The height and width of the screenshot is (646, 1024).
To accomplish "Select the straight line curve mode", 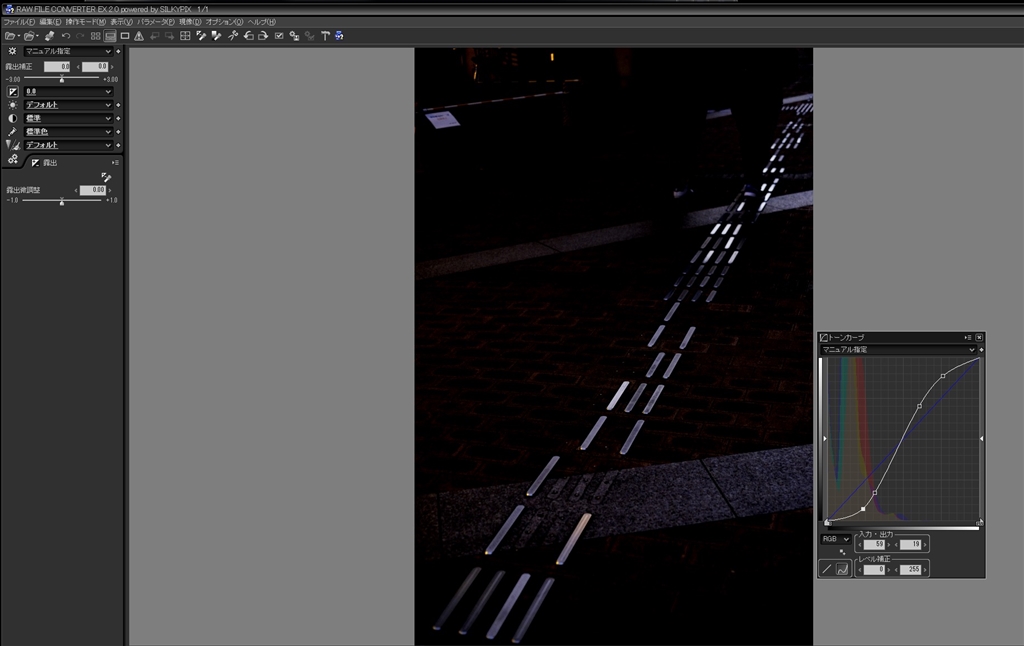I will click(826, 569).
